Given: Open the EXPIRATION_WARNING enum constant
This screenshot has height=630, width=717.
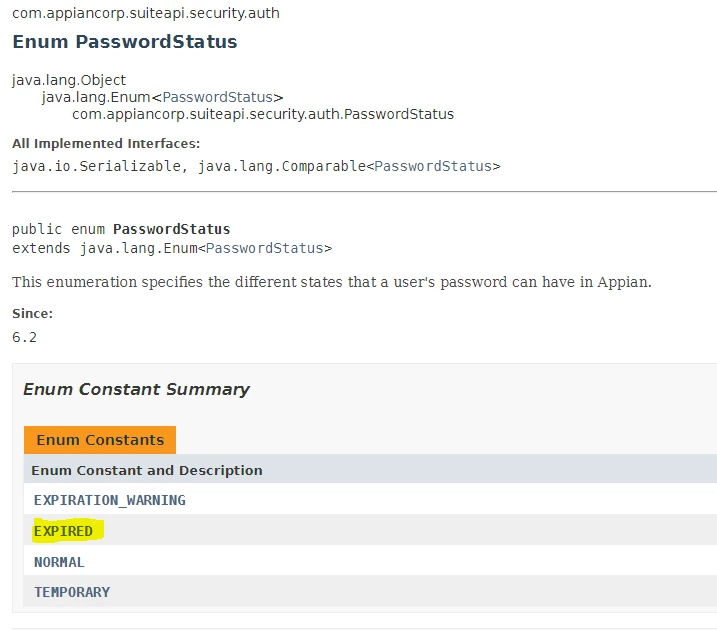Looking at the screenshot, I should pos(110,500).
